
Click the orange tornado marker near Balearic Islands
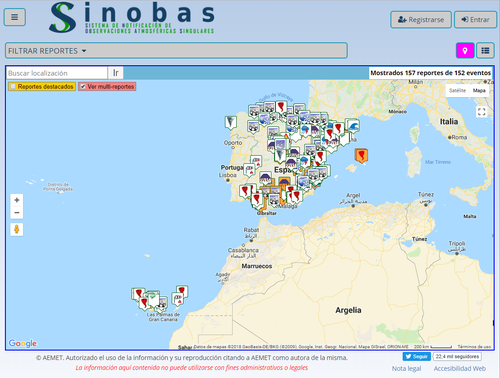click(x=361, y=156)
